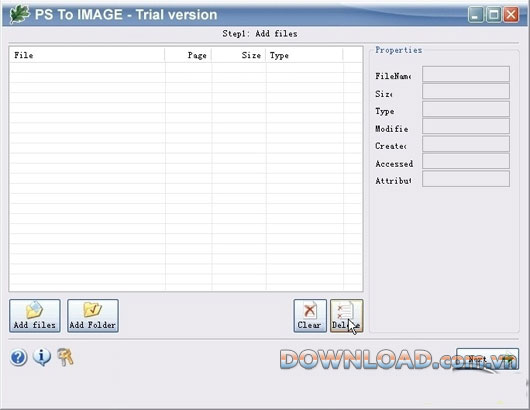The image size is (530, 410).
Task: Go to the Next step
Action: pyautogui.click(x=487, y=359)
